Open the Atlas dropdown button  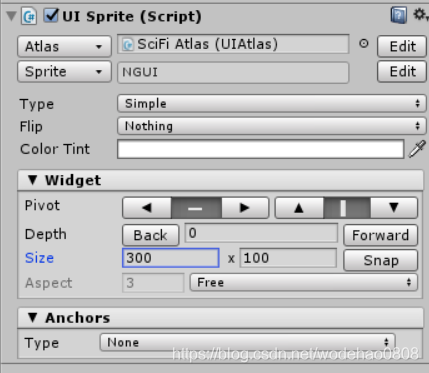[64, 46]
